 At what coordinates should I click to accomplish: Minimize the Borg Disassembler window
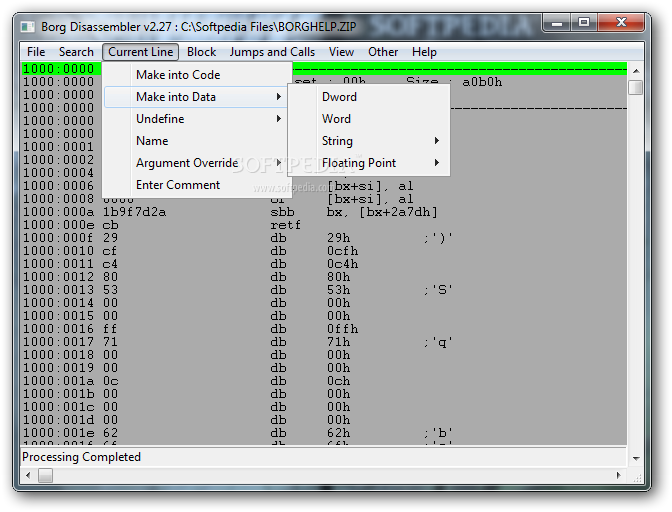[557, 22]
